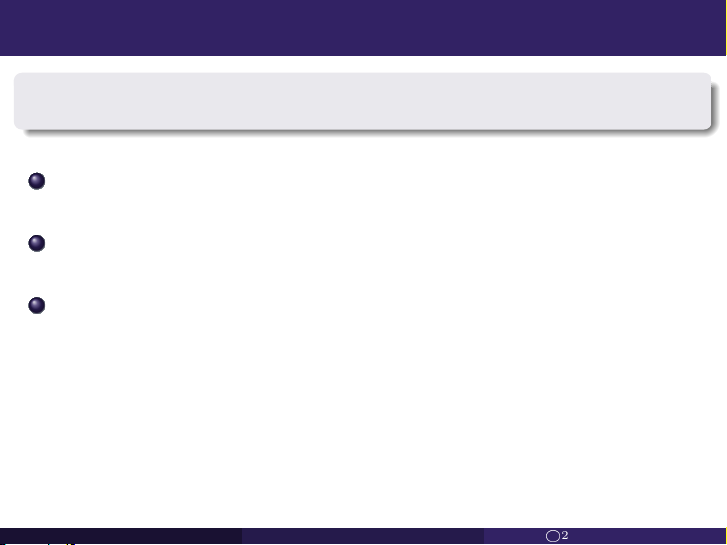Click inside the gray rounded block

click(363, 101)
